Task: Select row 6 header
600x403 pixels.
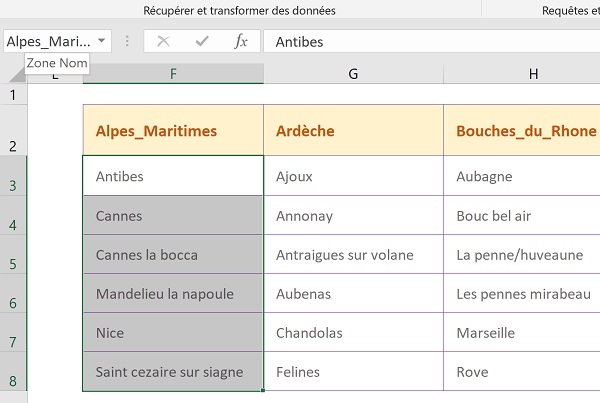Action: pos(13,294)
